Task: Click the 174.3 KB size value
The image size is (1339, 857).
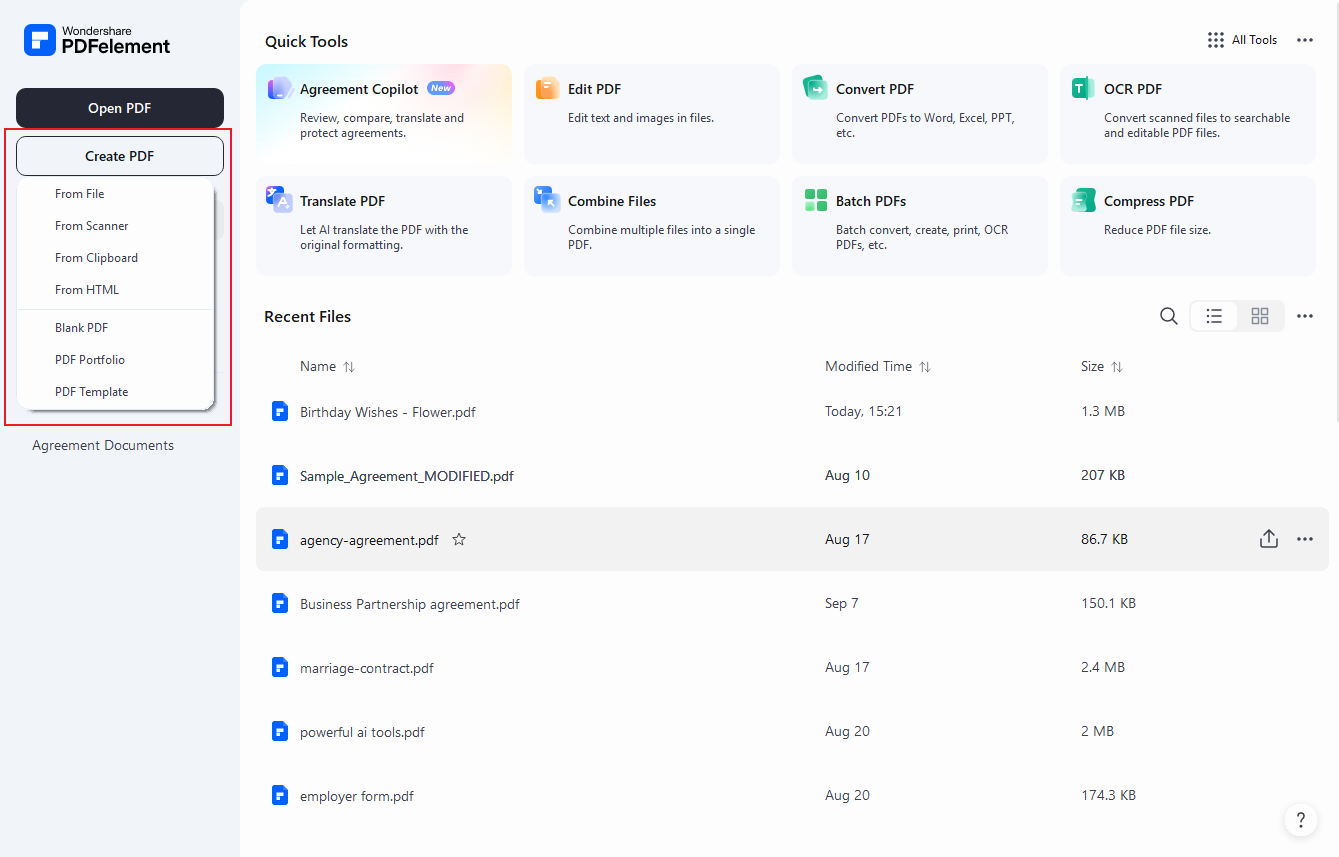Action: pos(1108,795)
